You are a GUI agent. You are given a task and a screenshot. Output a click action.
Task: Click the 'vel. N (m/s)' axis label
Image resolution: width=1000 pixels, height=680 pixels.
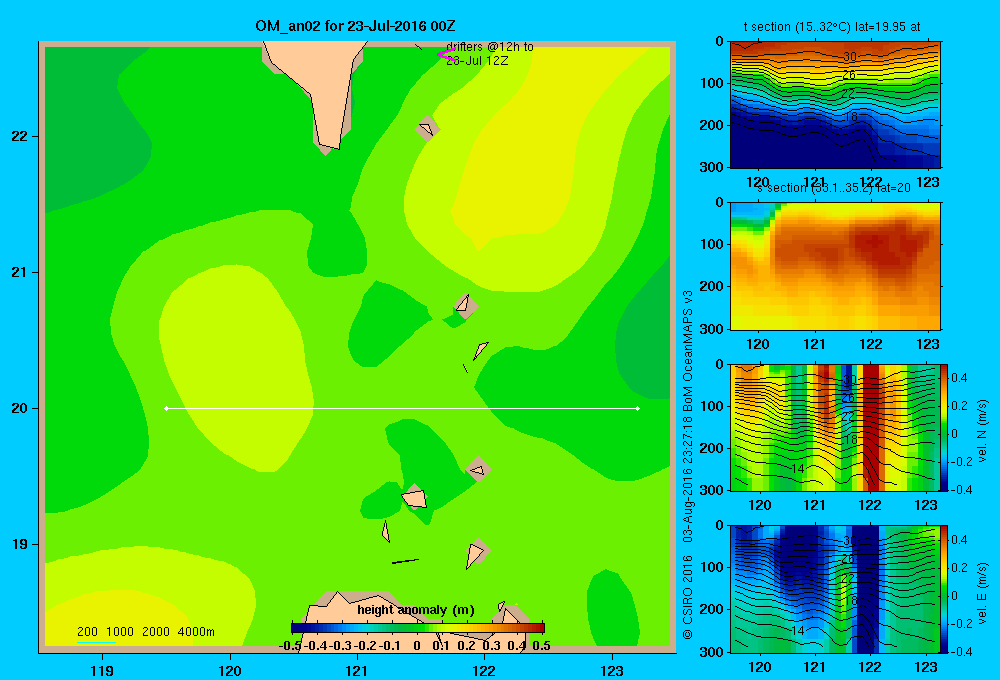(x=982, y=431)
